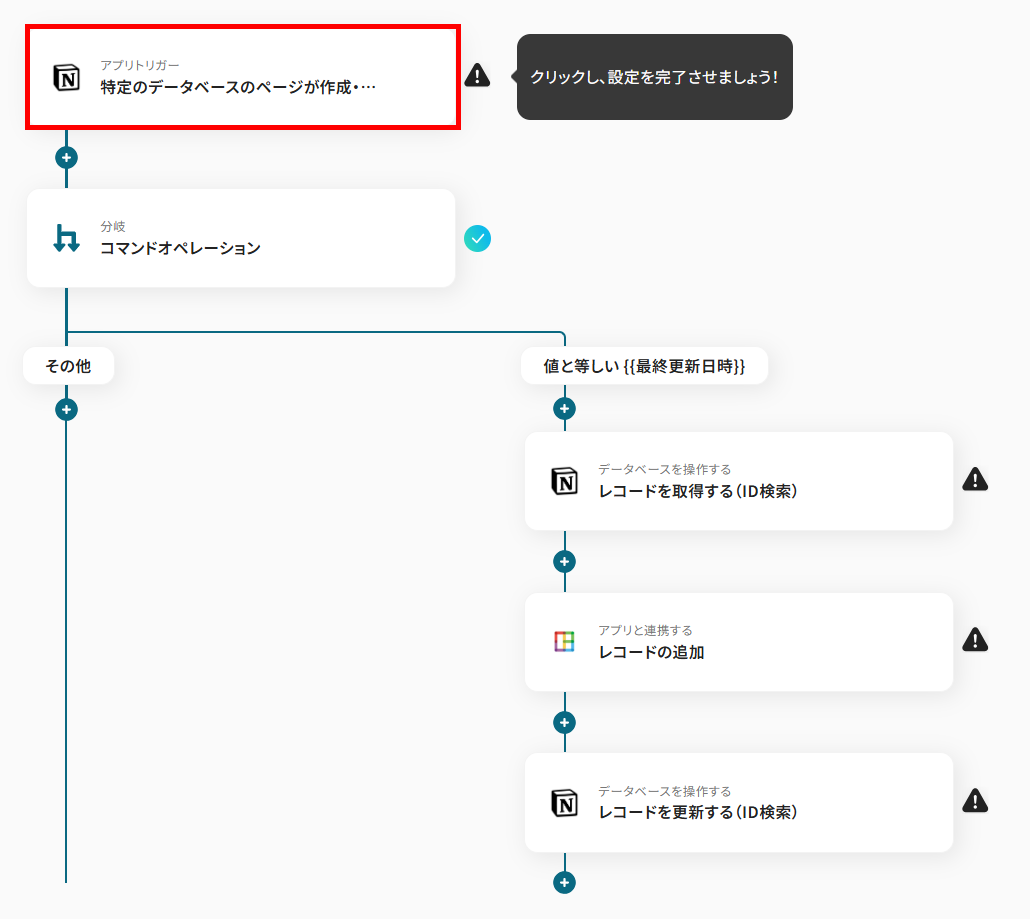Image resolution: width=1030 pixels, height=919 pixels.
Task: Click the dark setup prompt tooltip
Action: [654, 77]
